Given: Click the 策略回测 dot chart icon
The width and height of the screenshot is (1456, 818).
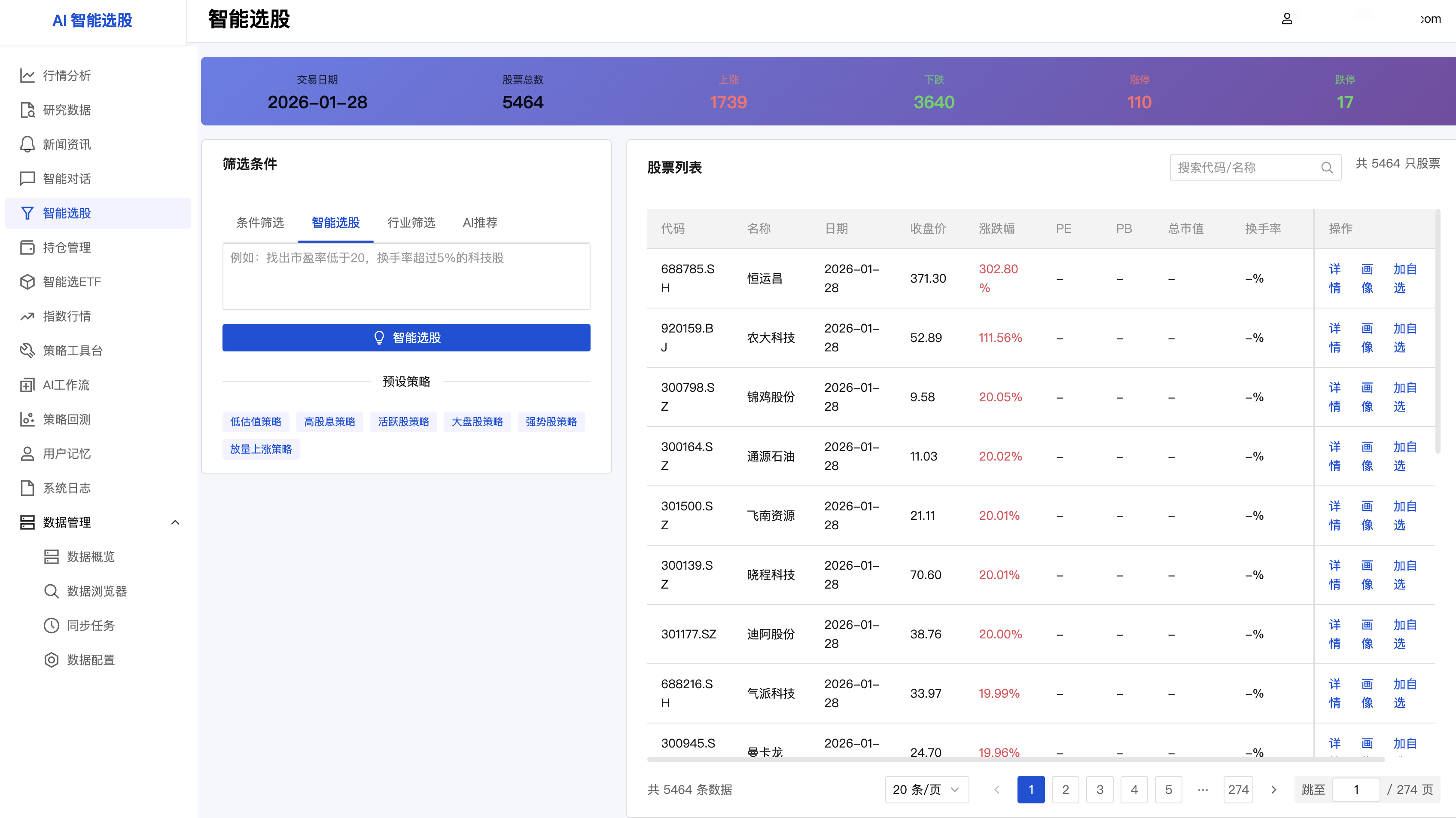Looking at the screenshot, I should pos(27,419).
